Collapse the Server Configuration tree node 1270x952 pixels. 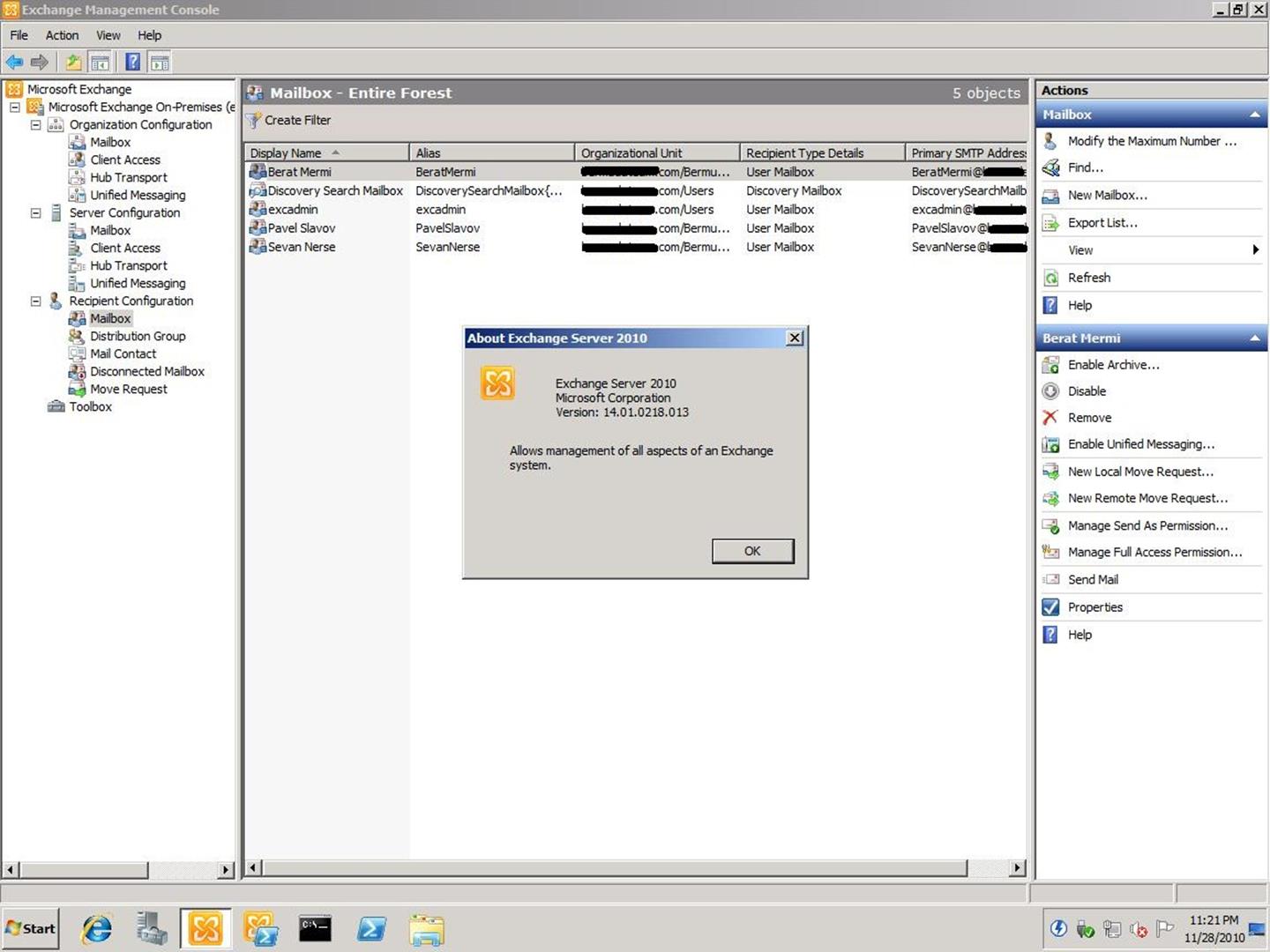point(36,212)
